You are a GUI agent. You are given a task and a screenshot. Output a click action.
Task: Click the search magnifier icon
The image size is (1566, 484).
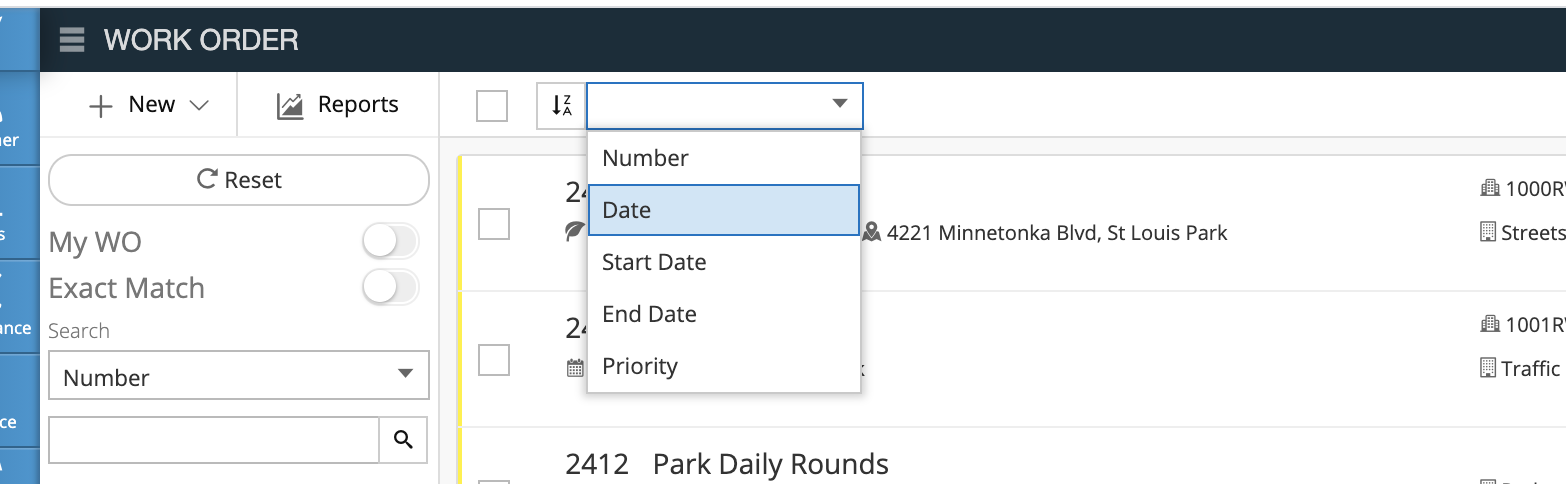[403, 439]
